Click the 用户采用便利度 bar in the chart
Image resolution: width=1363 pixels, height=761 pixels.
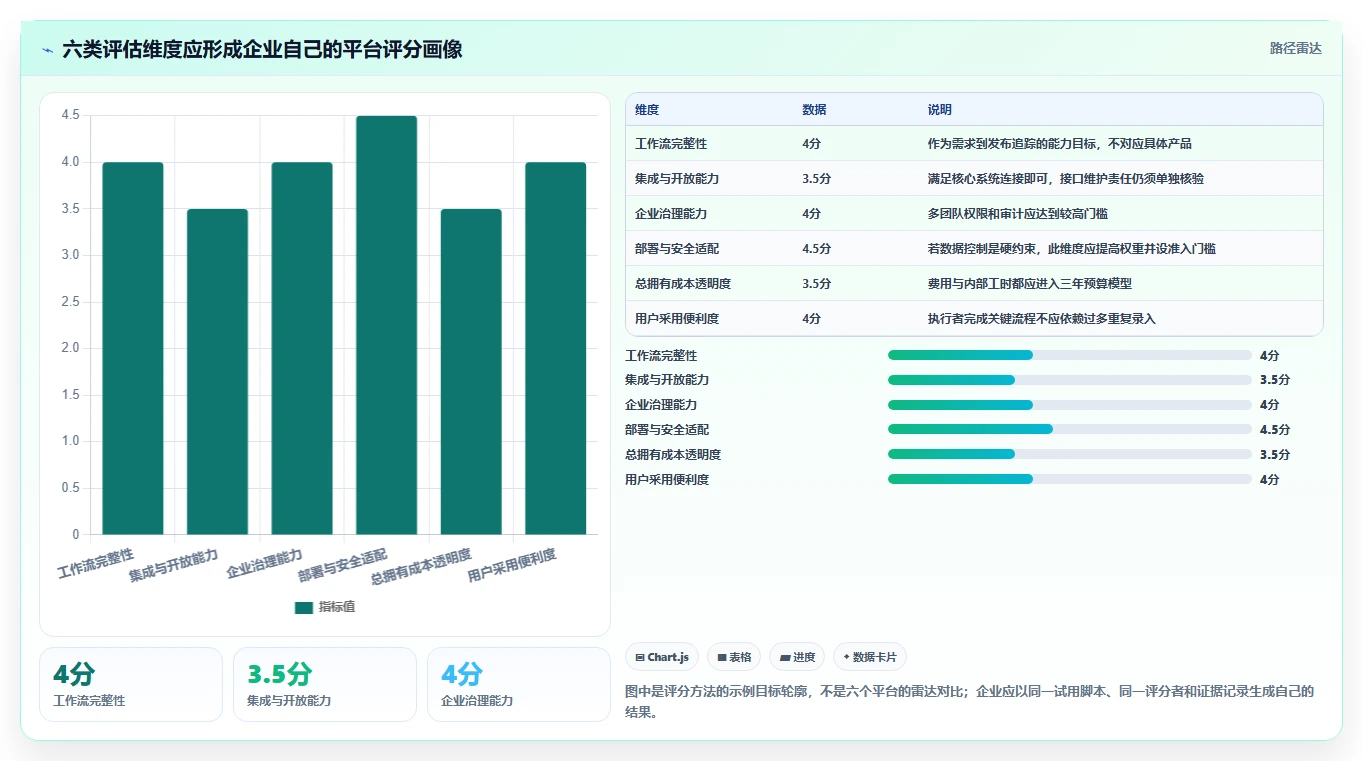pyautogui.click(x=556, y=348)
